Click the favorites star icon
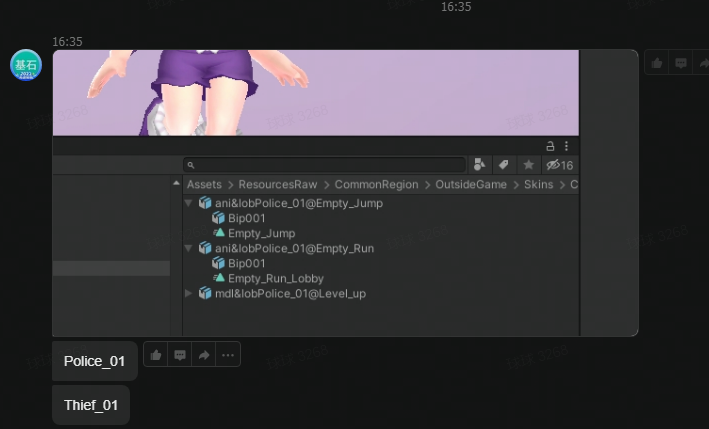Viewport: 709px width, 429px height. (x=529, y=165)
